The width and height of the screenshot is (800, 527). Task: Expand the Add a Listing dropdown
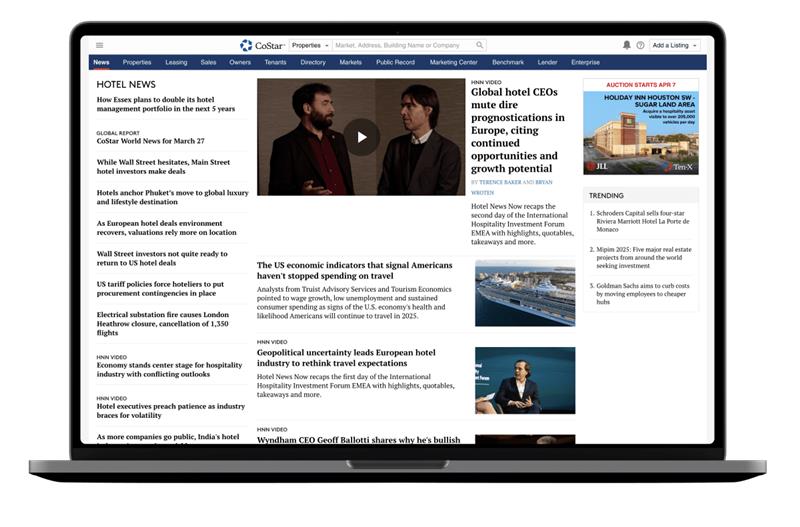(675, 45)
